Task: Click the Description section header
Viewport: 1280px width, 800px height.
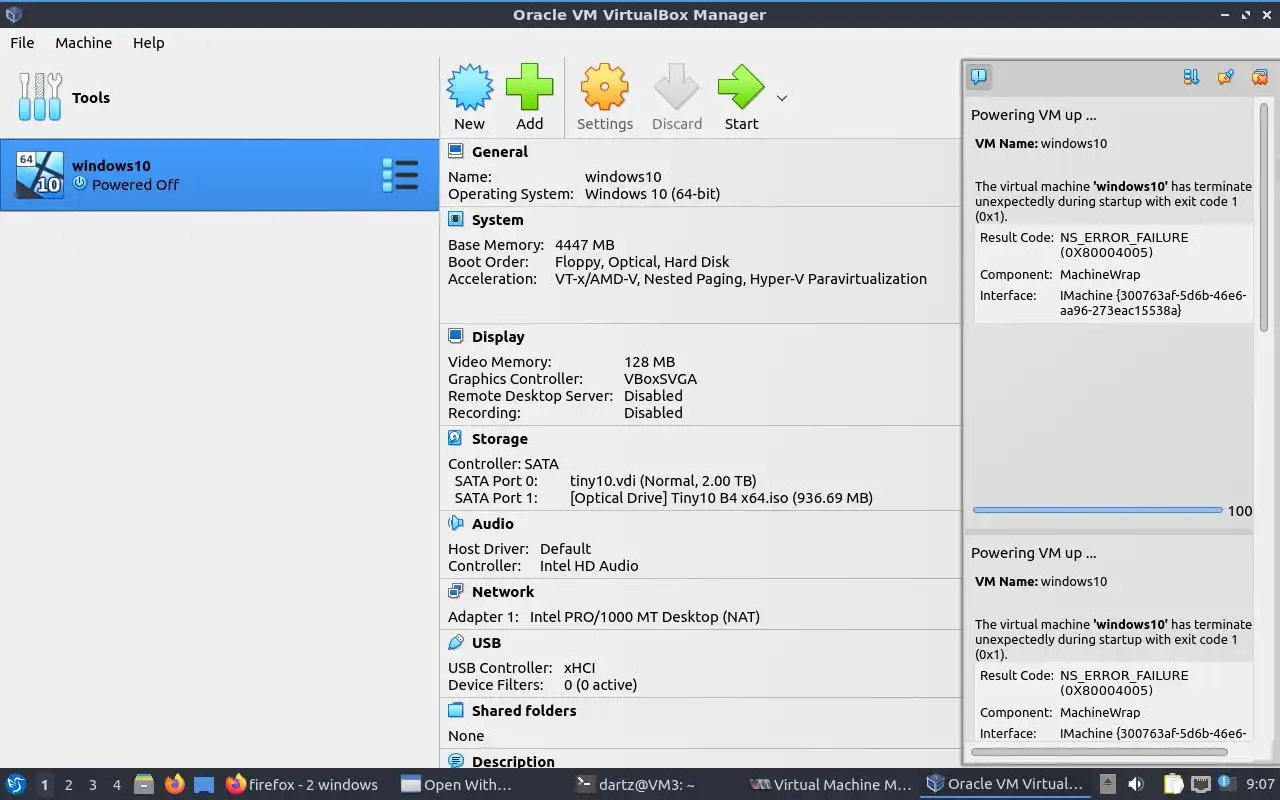Action: [513, 762]
